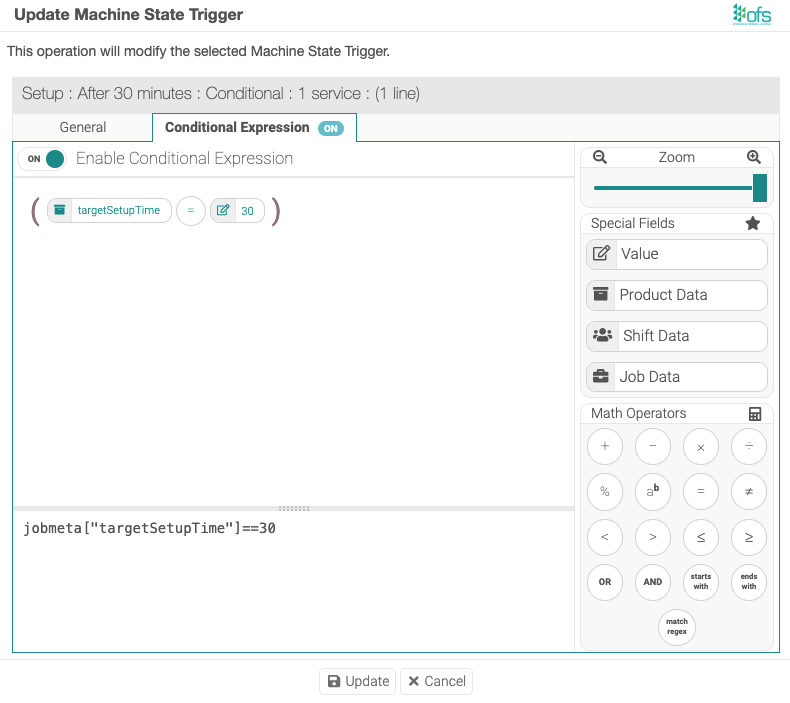Click the Zoom slider handle

(760, 188)
